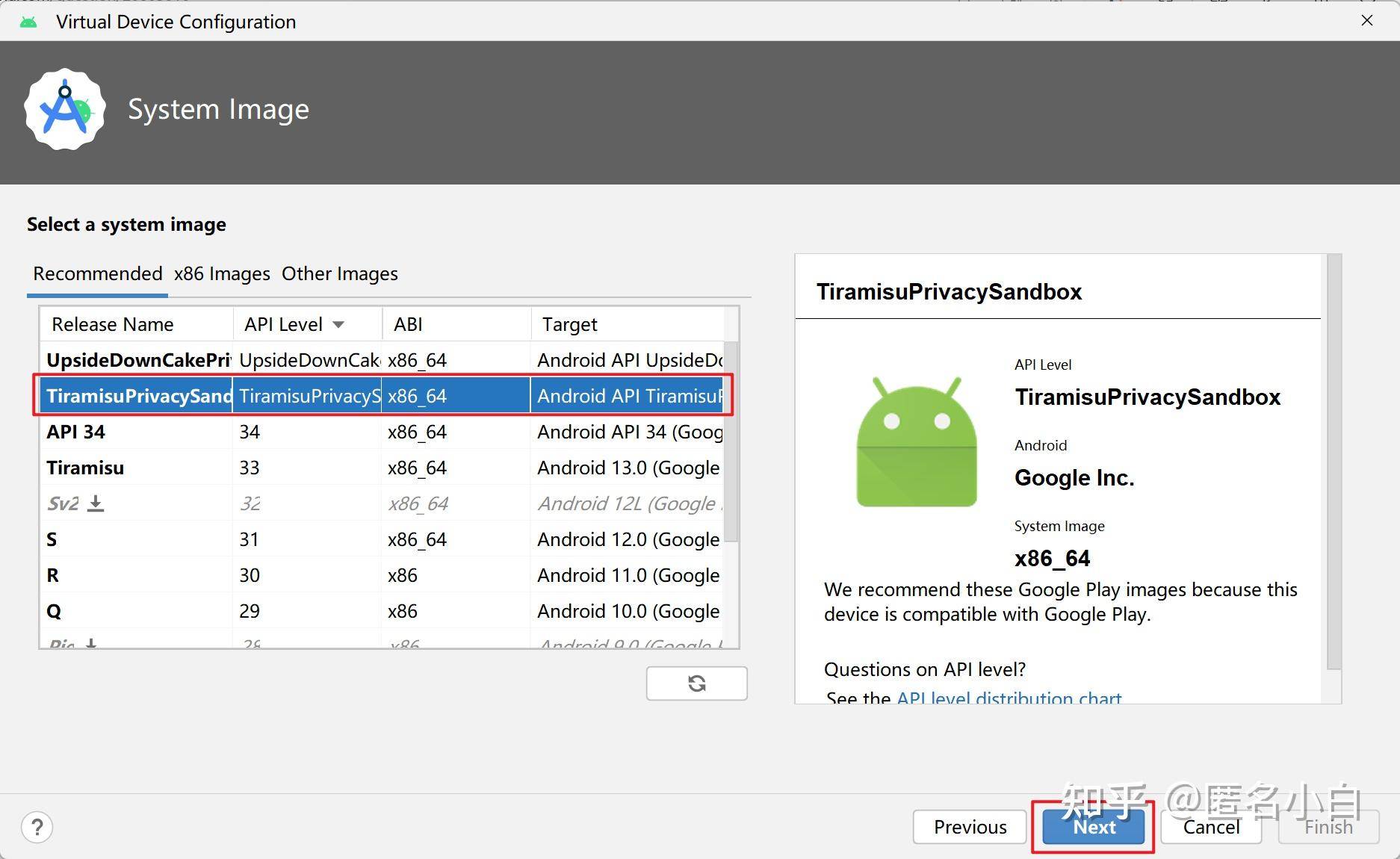Select the TiramisuPrivacySandbox image row
The image size is (1400, 859).
click(382, 396)
